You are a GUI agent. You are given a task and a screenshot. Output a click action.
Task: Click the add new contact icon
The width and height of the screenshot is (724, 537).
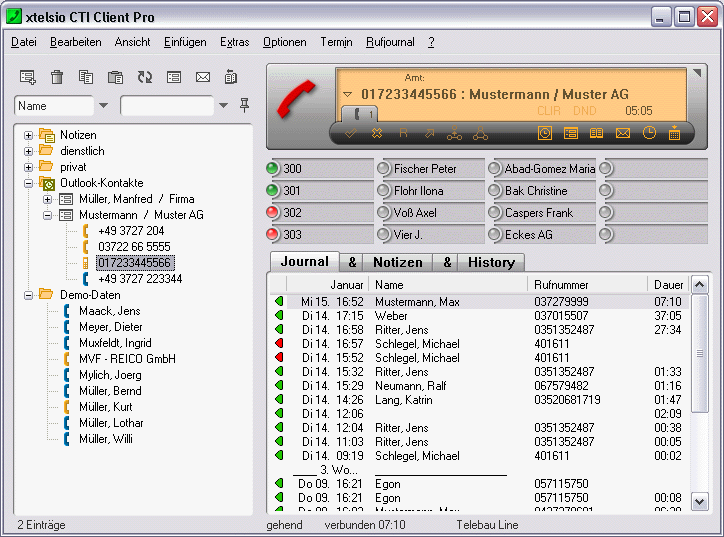click(28, 77)
